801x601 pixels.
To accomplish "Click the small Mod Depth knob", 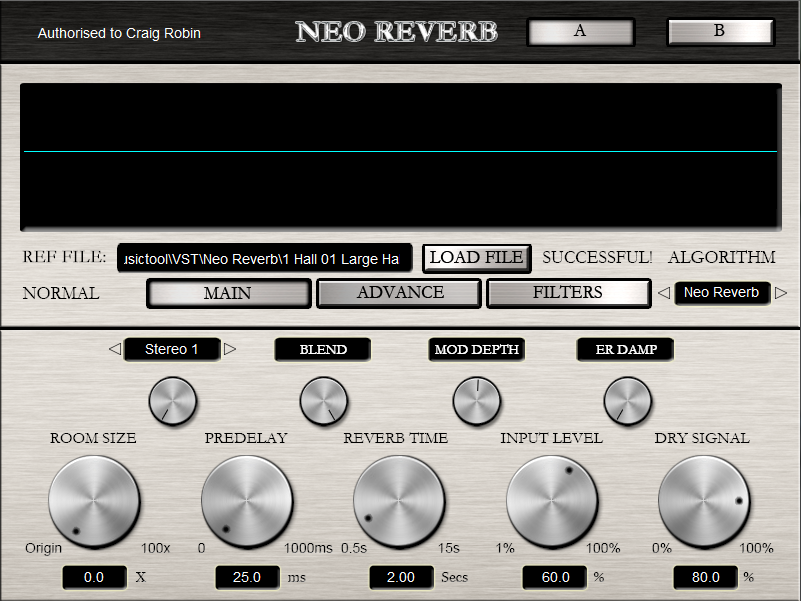I will pyautogui.click(x=476, y=401).
